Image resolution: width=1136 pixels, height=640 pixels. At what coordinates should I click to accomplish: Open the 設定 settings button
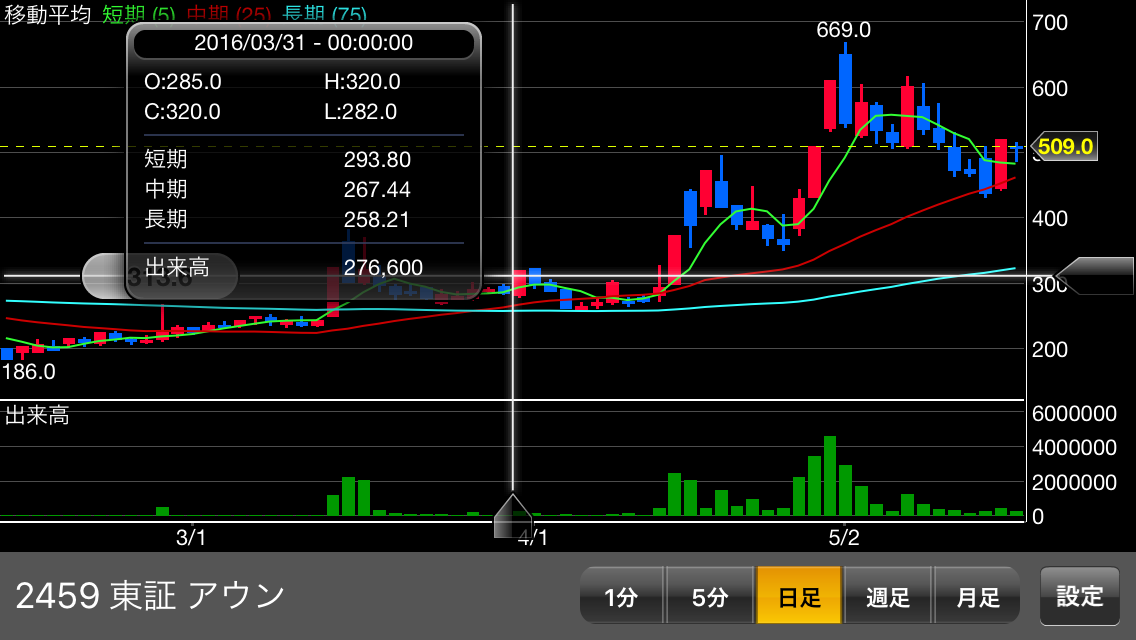click(1079, 596)
